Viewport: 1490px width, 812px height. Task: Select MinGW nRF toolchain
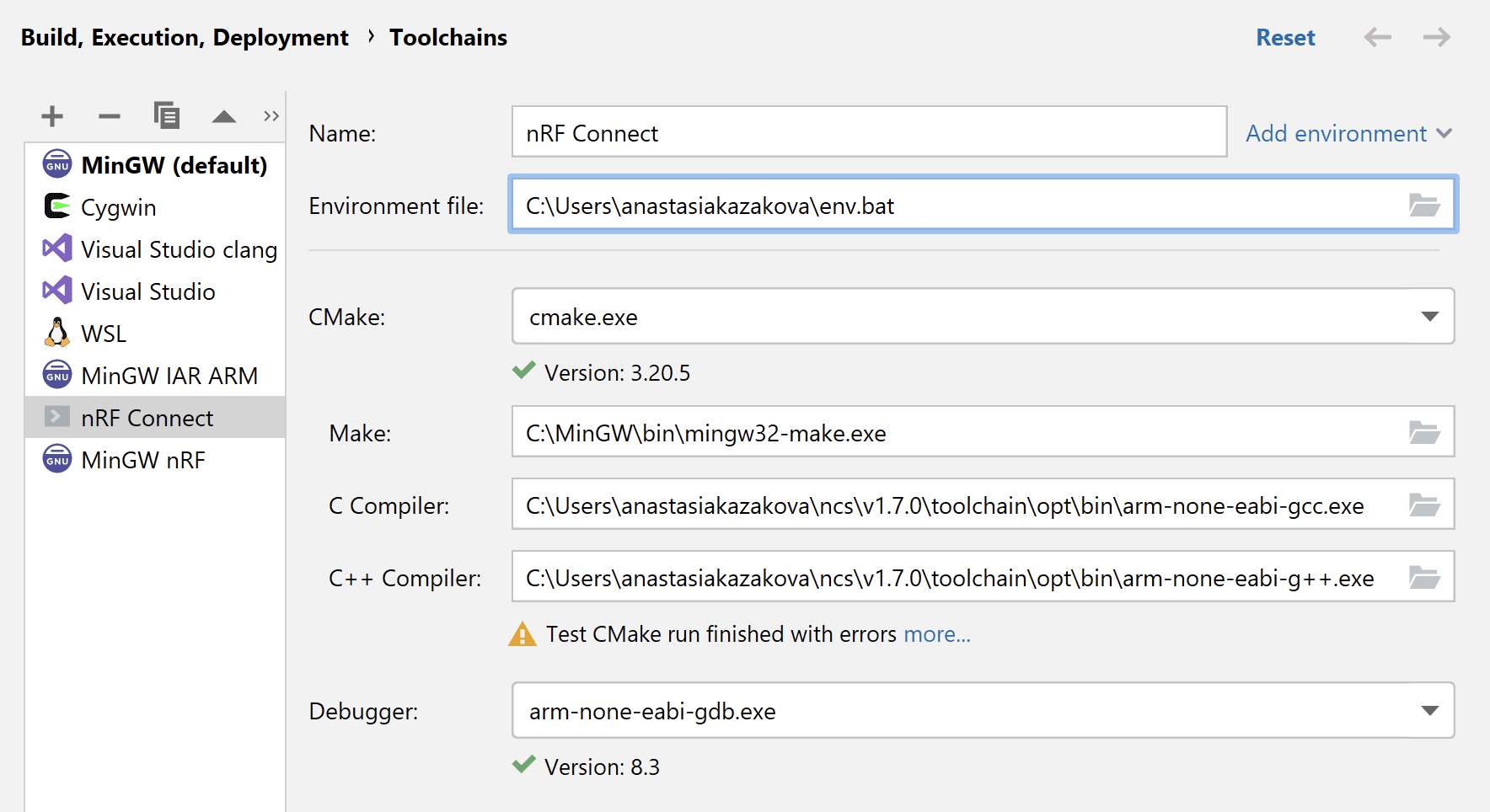(155, 460)
